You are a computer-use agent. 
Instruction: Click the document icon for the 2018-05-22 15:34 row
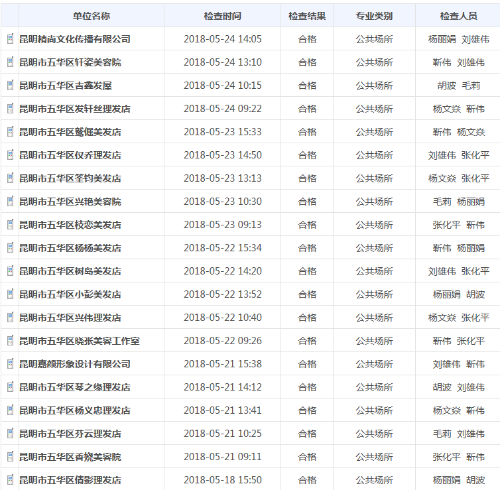coord(10,248)
